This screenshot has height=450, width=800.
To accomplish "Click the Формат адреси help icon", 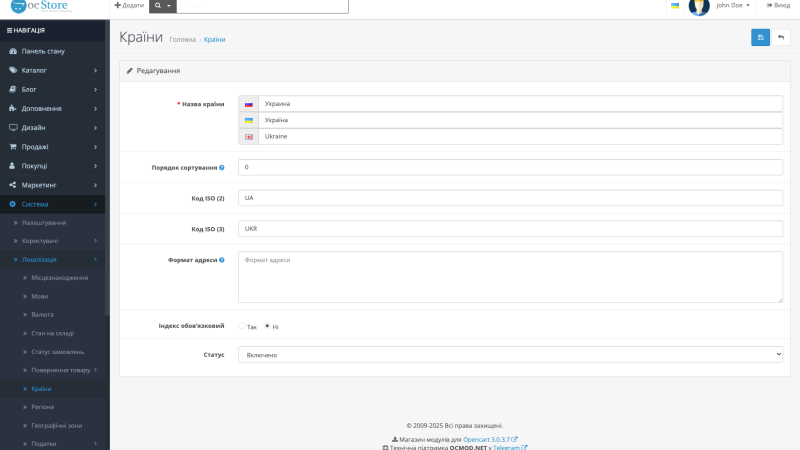I will pyautogui.click(x=222, y=260).
